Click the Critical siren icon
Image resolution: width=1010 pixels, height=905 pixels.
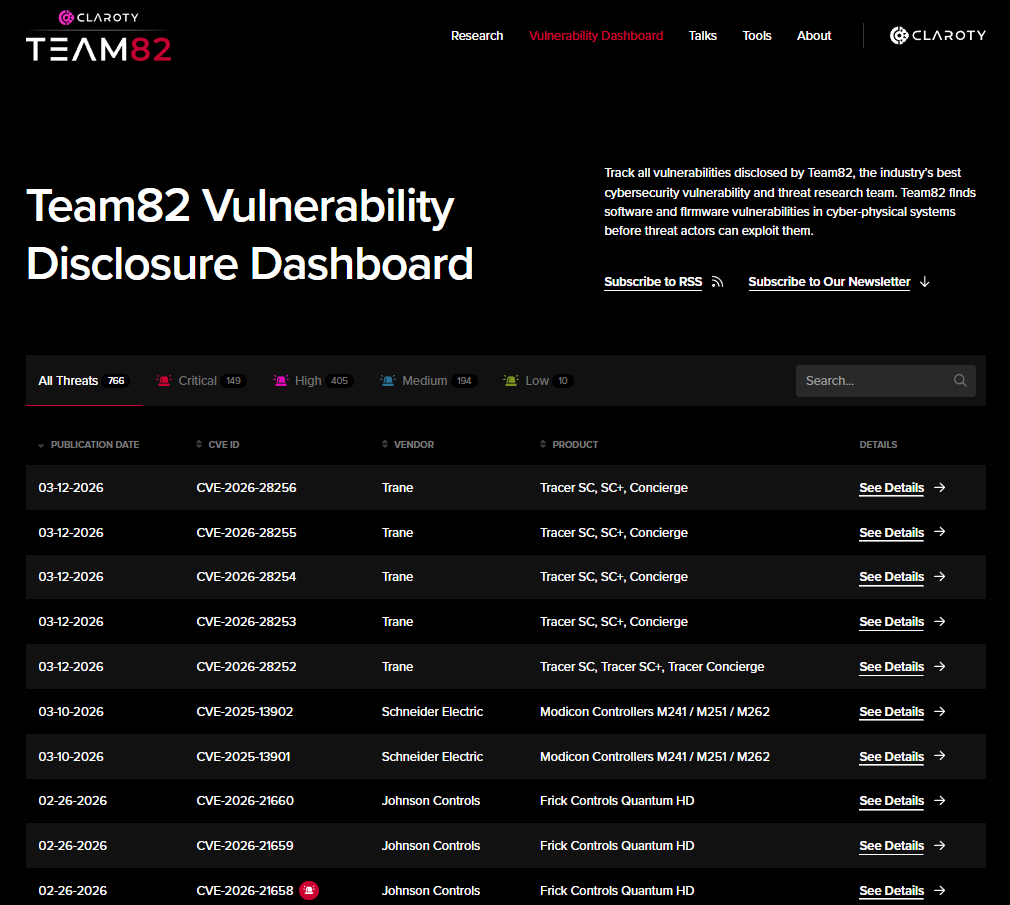(x=164, y=381)
